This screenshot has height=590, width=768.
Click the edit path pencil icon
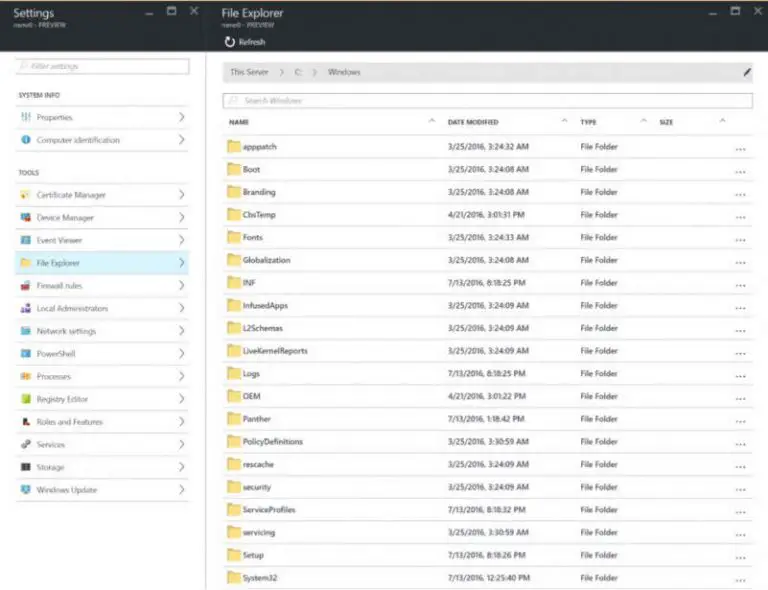click(746, 72)
